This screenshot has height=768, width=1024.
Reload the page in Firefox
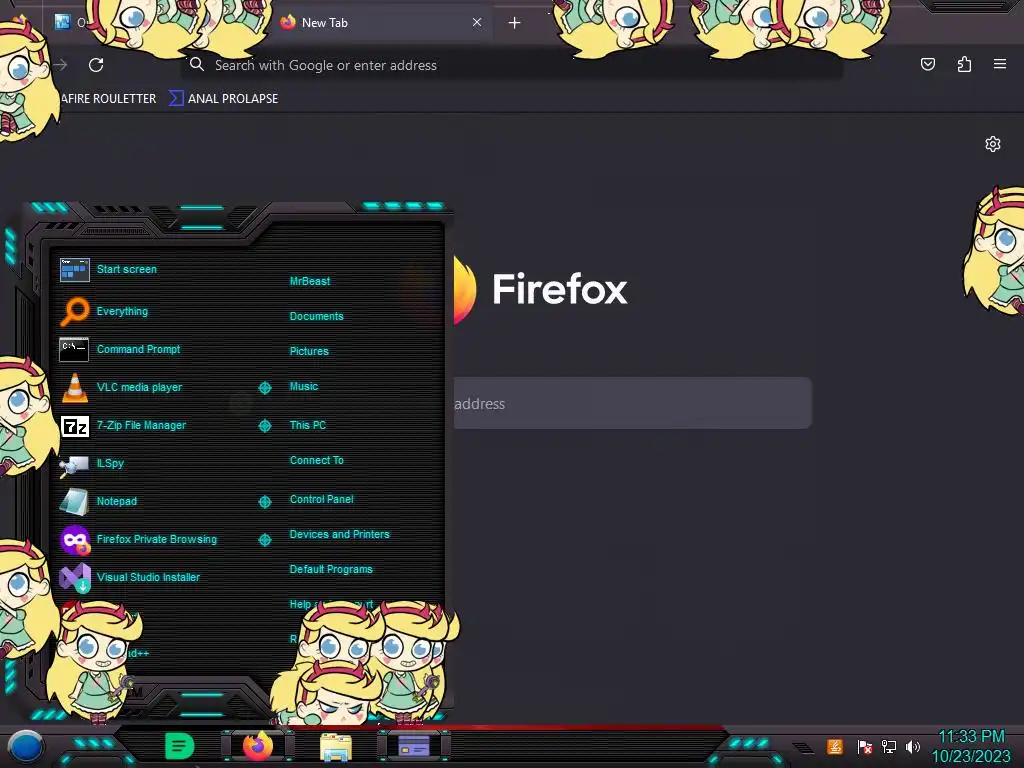click(x=96, y=65)
